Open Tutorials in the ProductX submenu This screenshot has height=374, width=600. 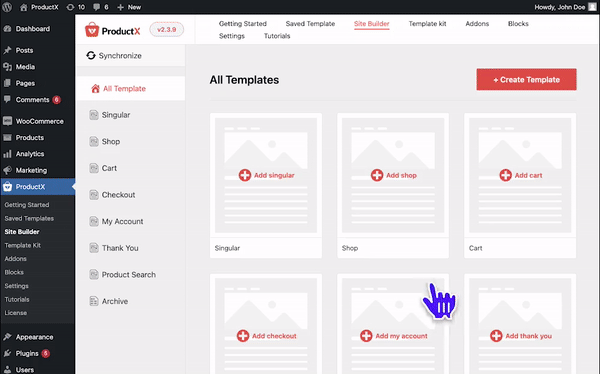point(17,299)
